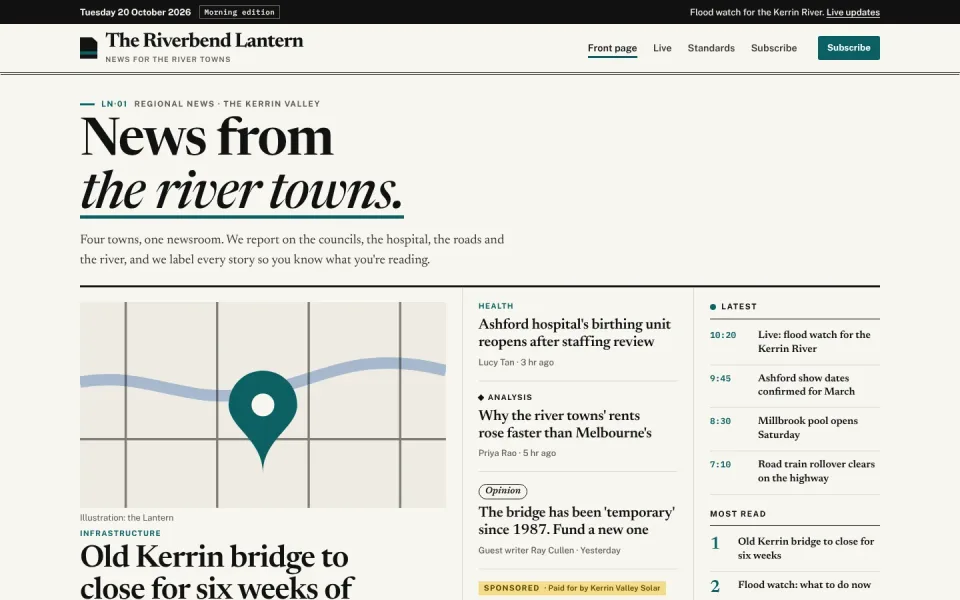Select the Subscribe text nav link
Image resolution: width=960 pixels, height=600 pixels.
click(x=774, y=48)
